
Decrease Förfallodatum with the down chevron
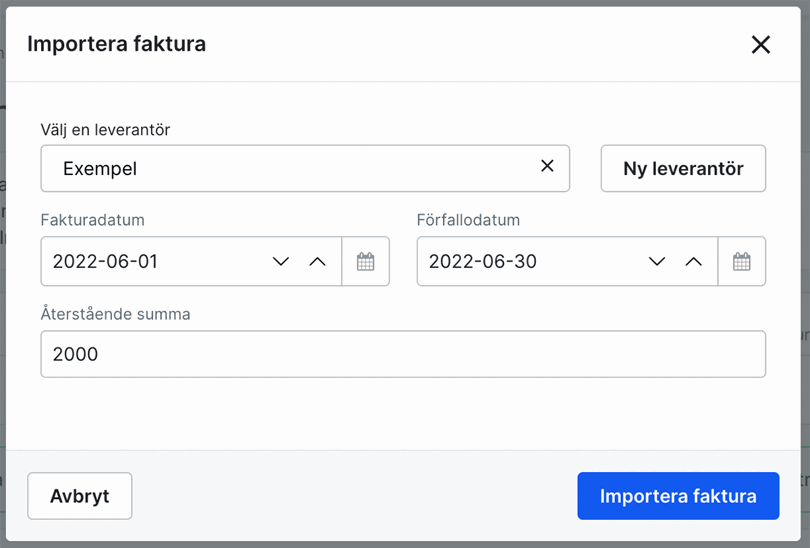pos(657,262)
